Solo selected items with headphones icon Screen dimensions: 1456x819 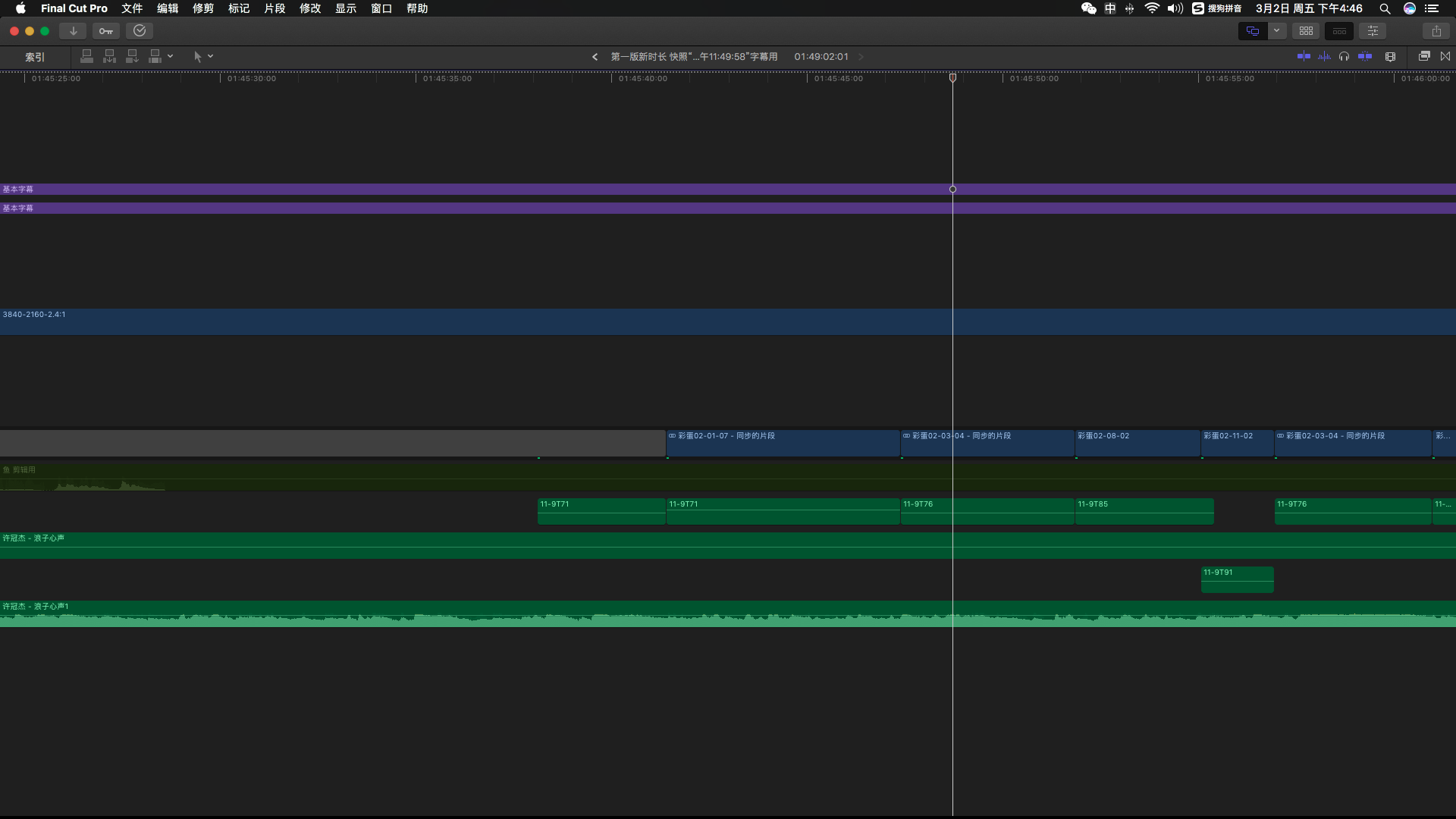click(x=1344, y=56)
